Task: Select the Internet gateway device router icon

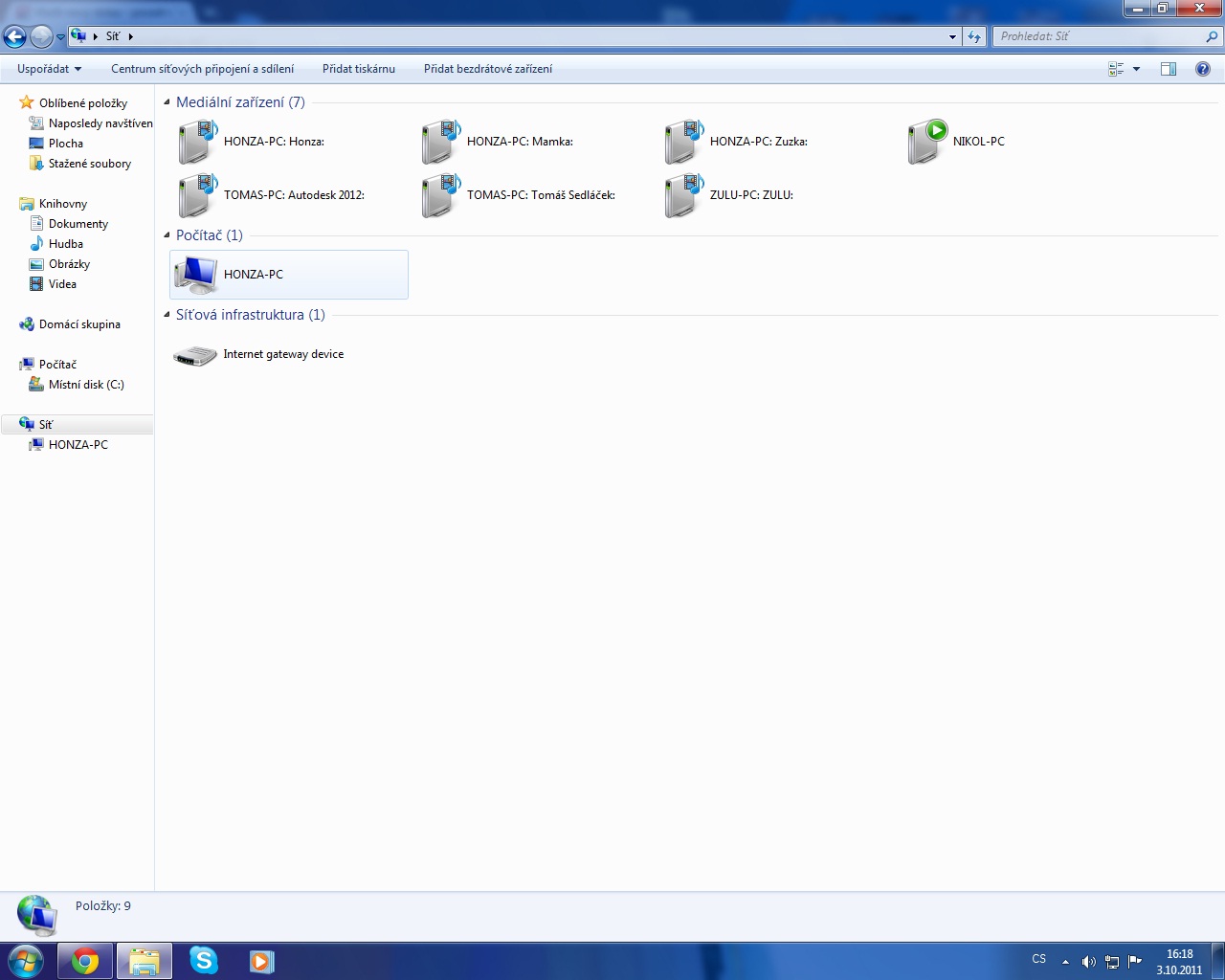Action: pos(195,355)
